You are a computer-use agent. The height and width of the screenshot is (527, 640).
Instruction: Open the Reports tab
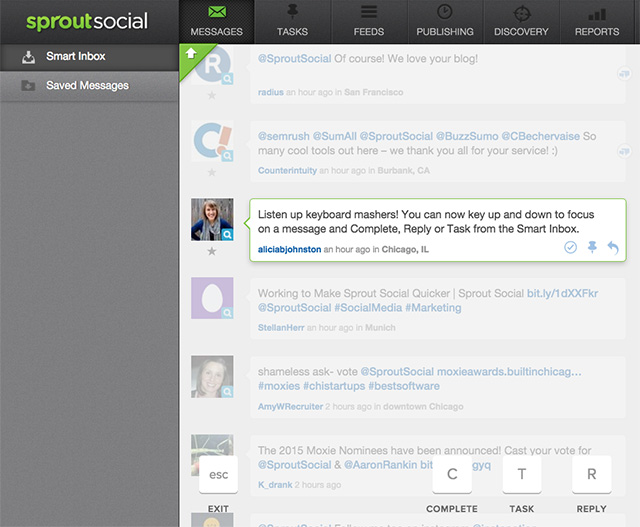tap(597, 22)
